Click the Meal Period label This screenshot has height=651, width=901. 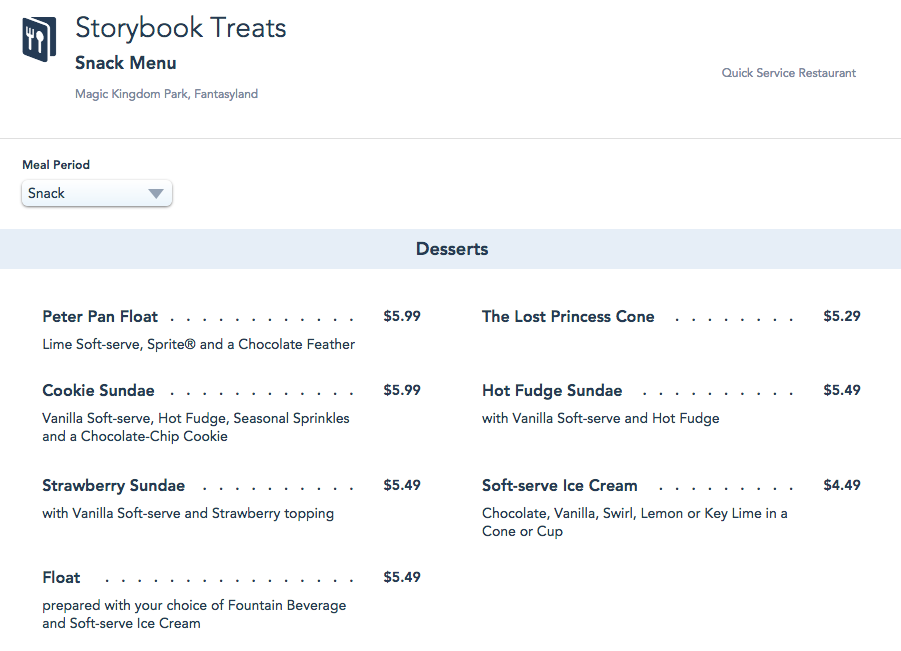(56, 165)
